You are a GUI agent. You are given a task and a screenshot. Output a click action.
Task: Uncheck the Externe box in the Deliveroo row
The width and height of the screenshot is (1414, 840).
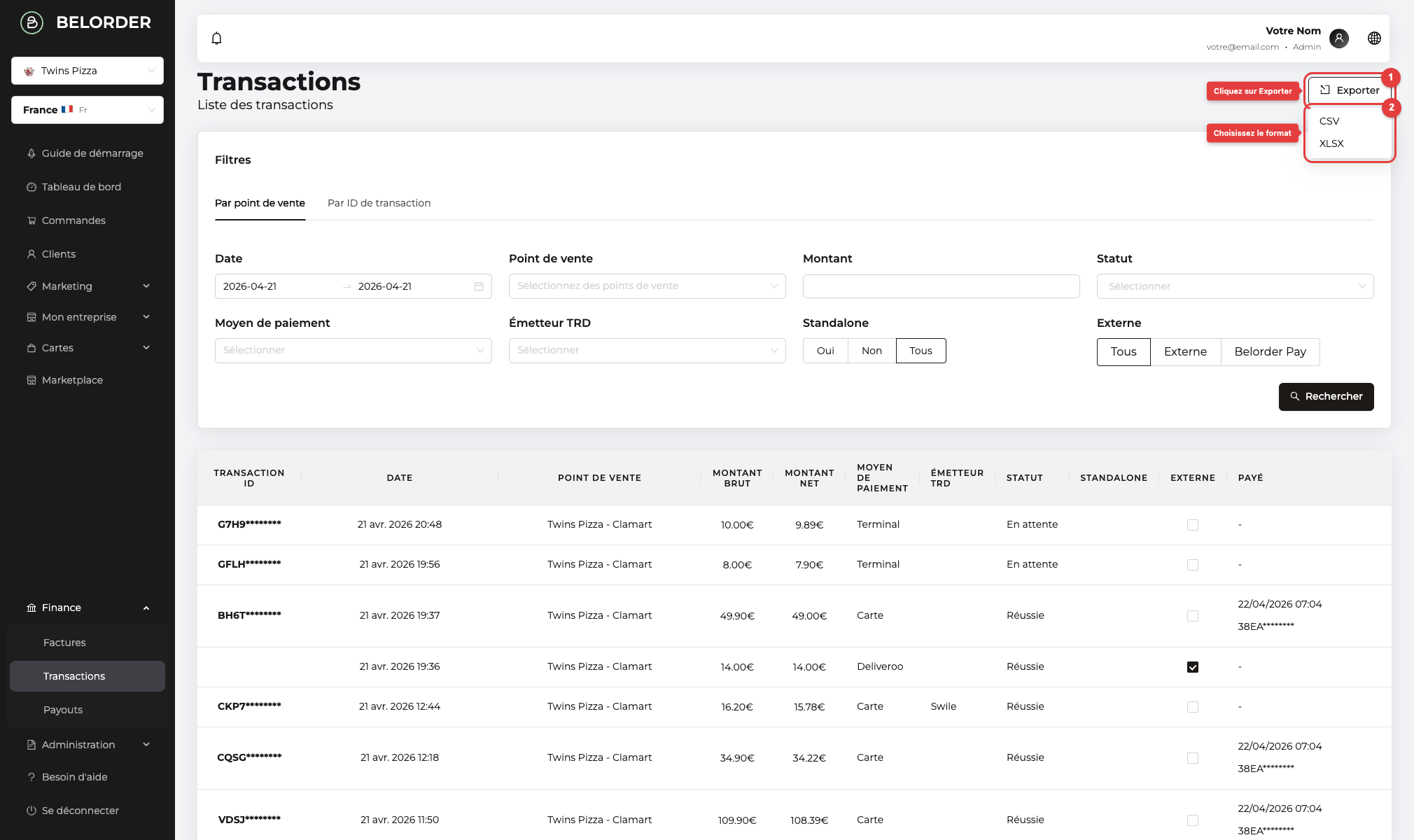[1193, 667]
